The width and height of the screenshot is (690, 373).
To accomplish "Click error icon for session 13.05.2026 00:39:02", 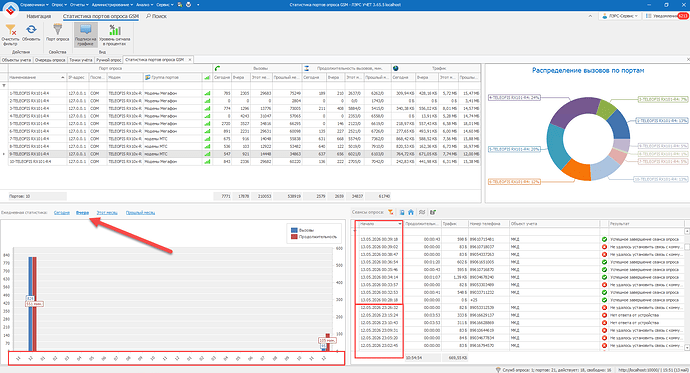I will 604,247.
